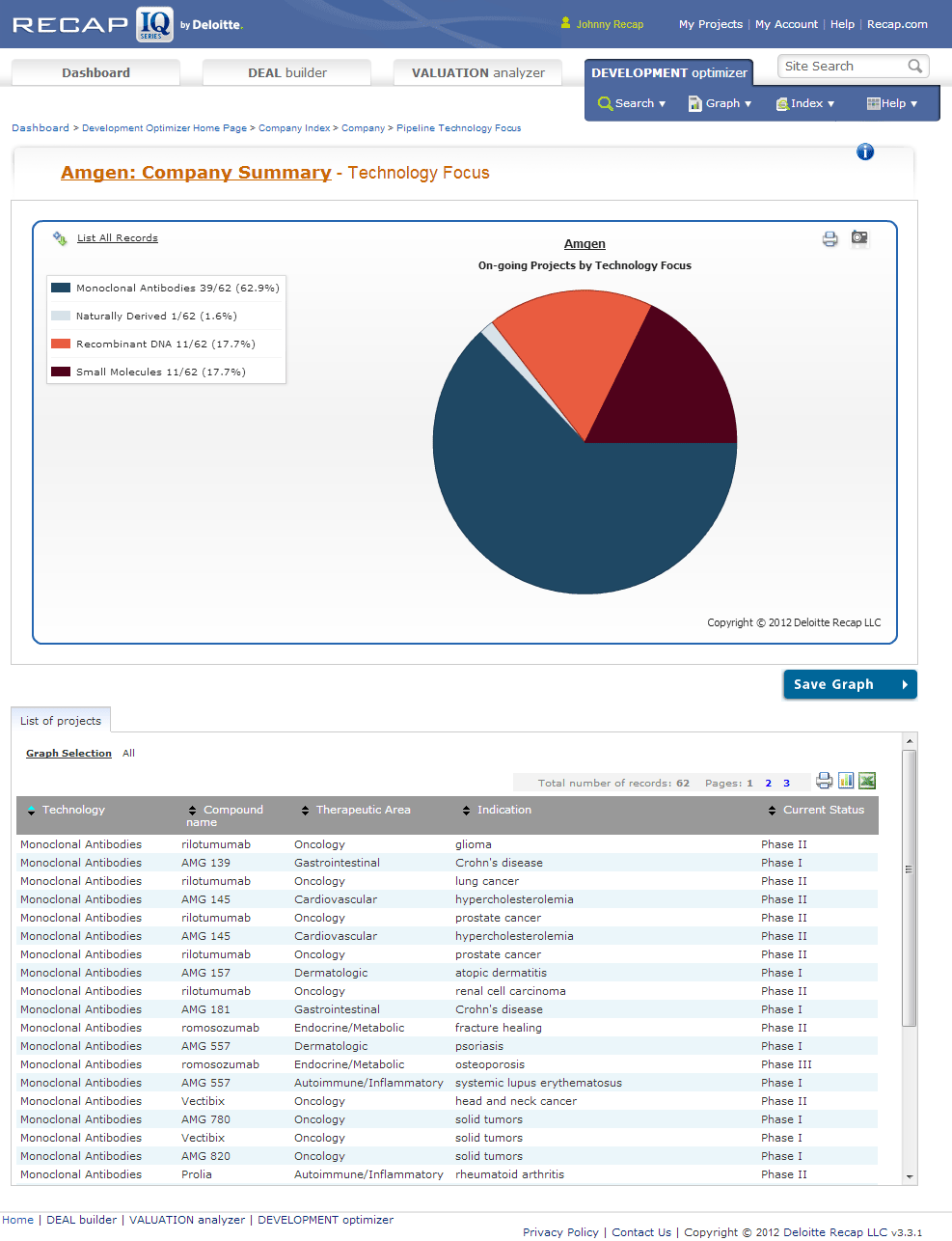Switch to the DEAL builder tab

click(286, 72)
